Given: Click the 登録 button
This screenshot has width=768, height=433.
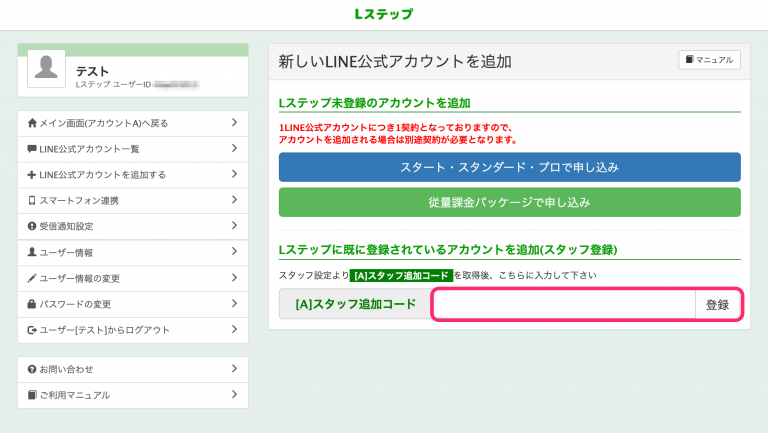Looking at the screenshot, I should tap(718, 305).
